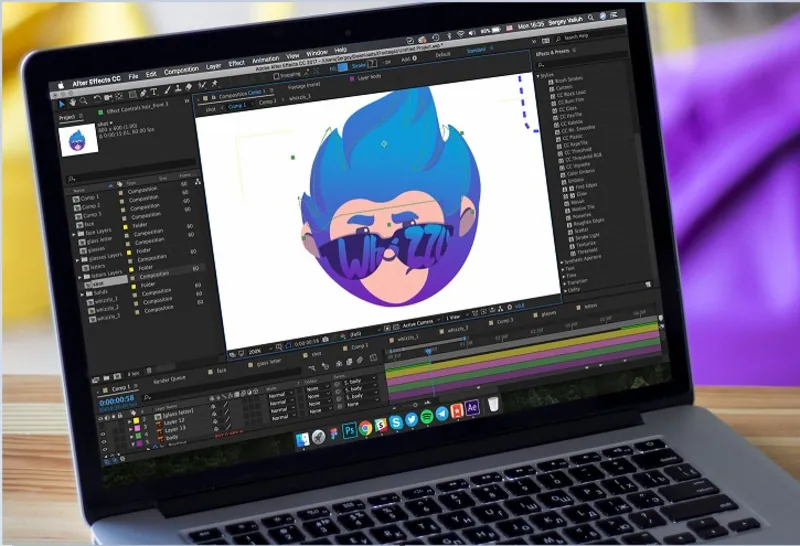Select the Rectangle shape tool

tap(132, 94)
